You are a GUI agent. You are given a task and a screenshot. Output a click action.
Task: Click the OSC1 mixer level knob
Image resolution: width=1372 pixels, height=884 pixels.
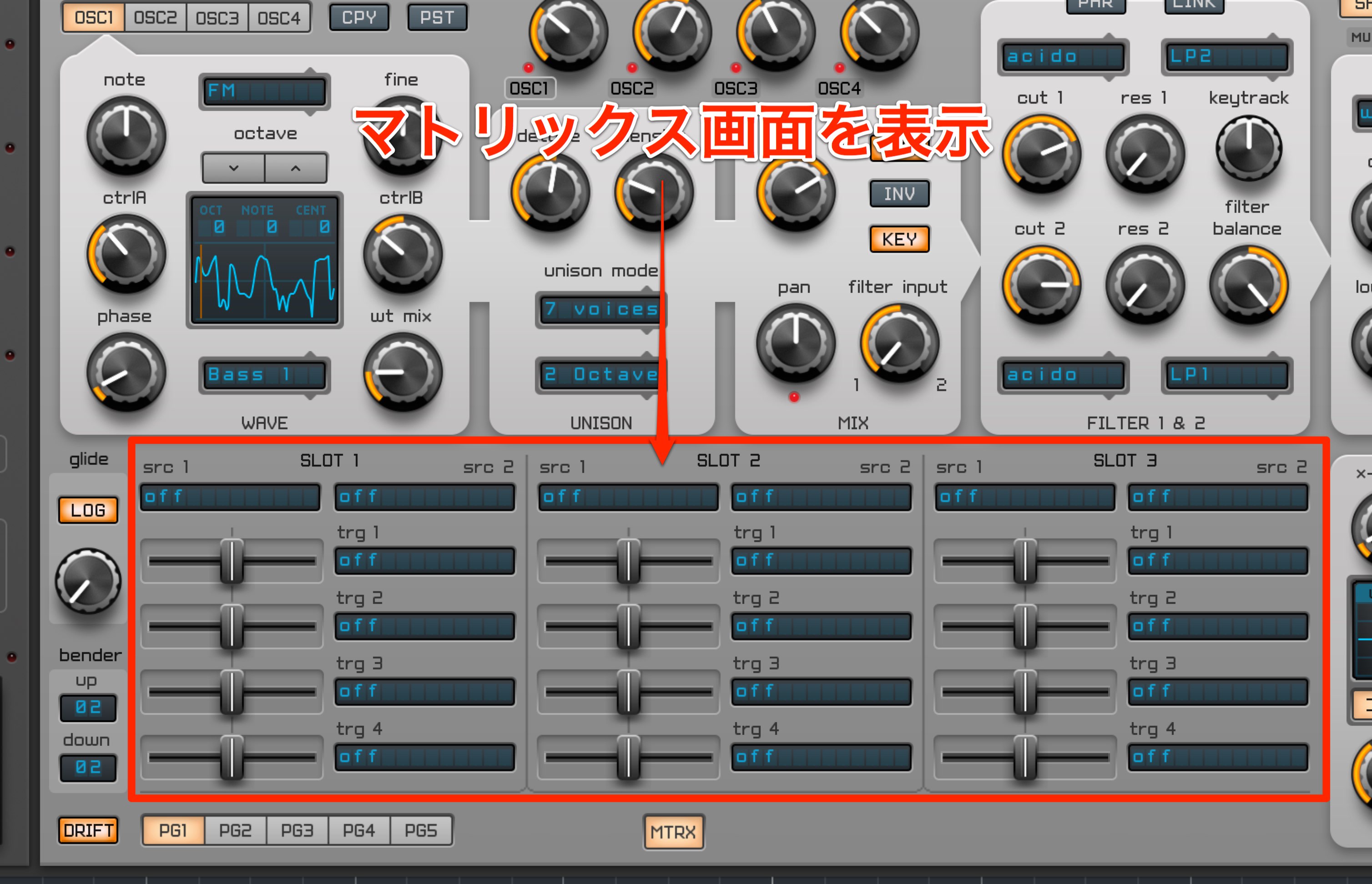[x=568, y=31]
